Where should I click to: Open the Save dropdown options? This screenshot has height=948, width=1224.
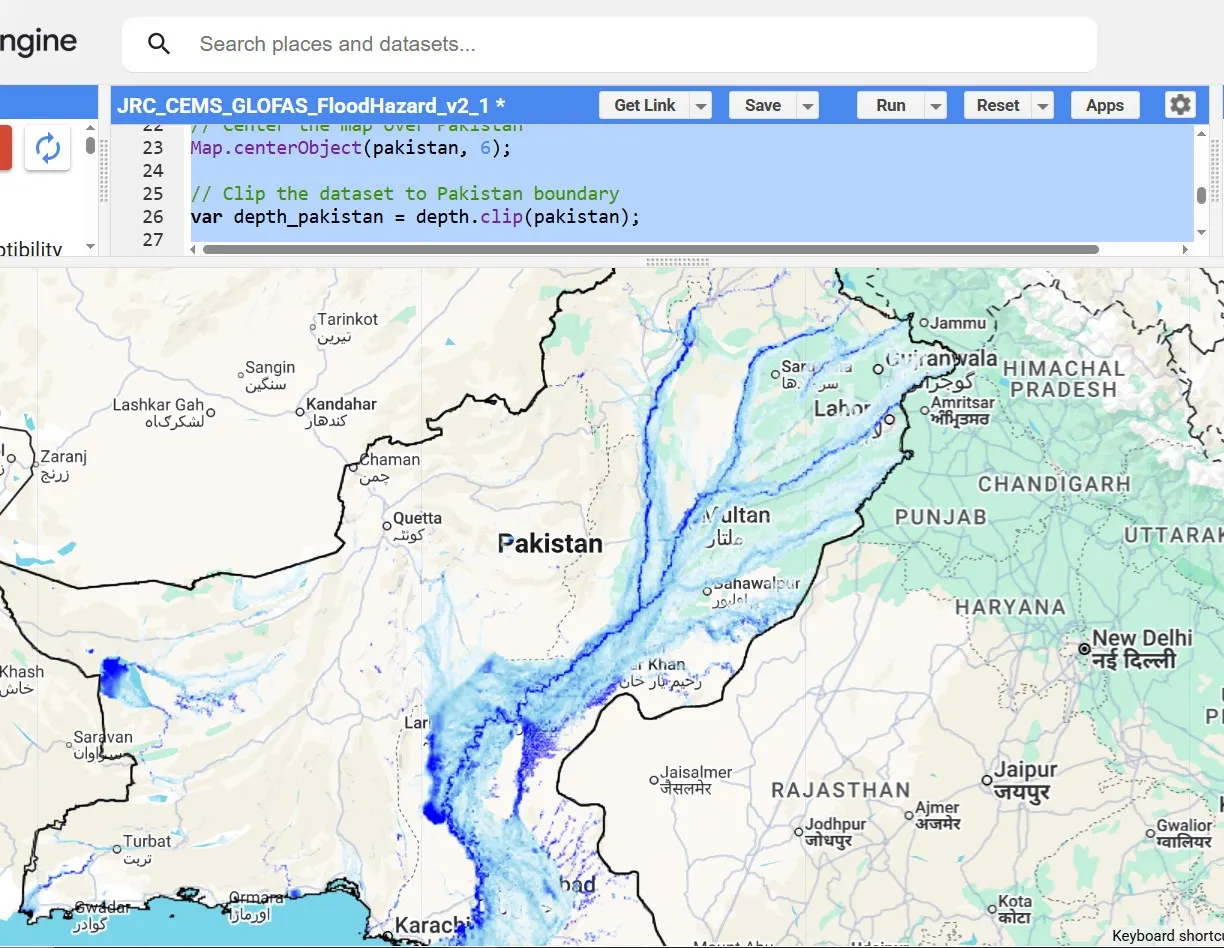pos(808,104)
